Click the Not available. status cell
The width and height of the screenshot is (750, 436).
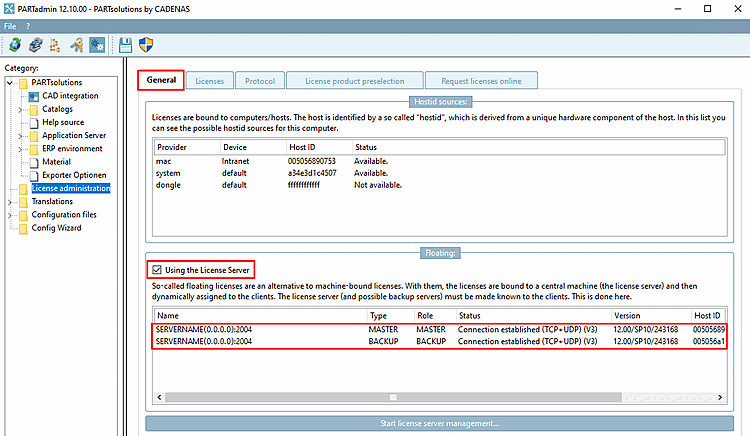pos(378,185)
